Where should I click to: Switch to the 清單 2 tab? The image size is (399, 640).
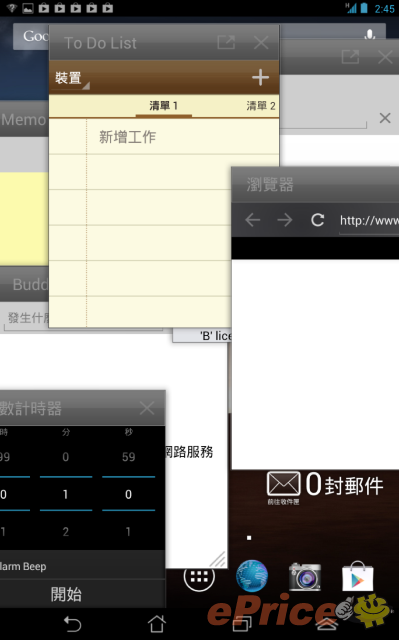tap(261, 106)
